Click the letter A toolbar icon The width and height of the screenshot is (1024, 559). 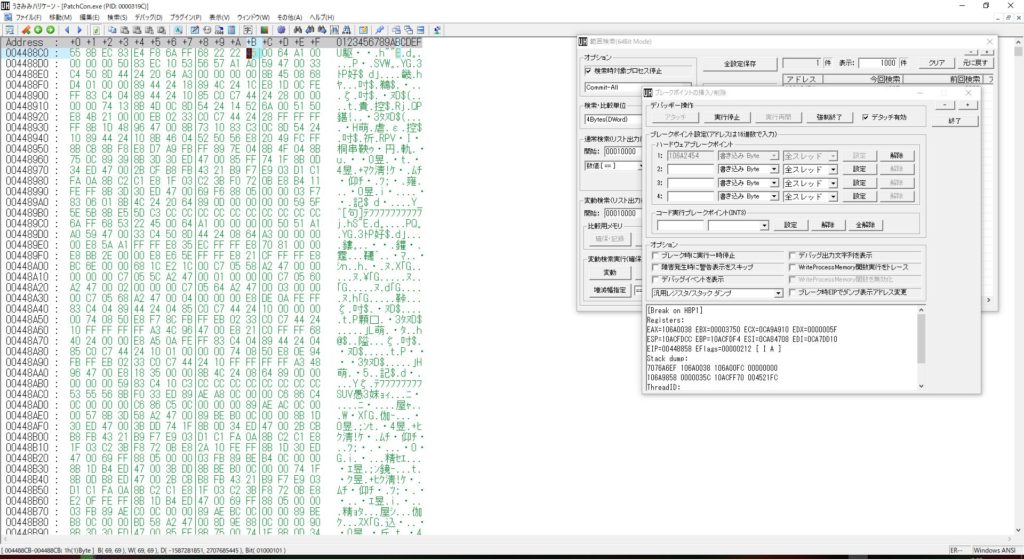point(177,30)
